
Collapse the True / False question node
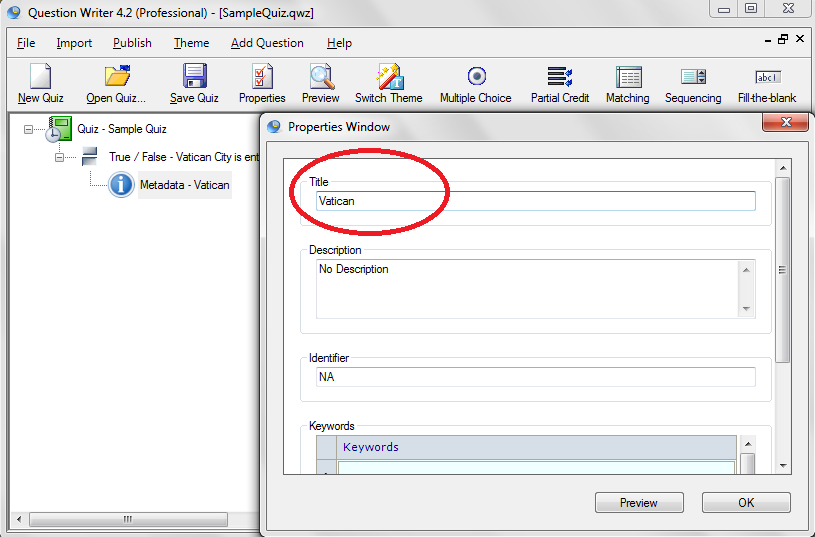coord(59,157)
